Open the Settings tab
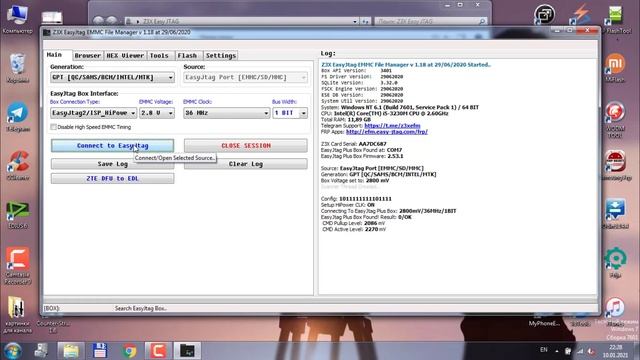The height and width of the screenshot is (360, 640). point(221,56)
